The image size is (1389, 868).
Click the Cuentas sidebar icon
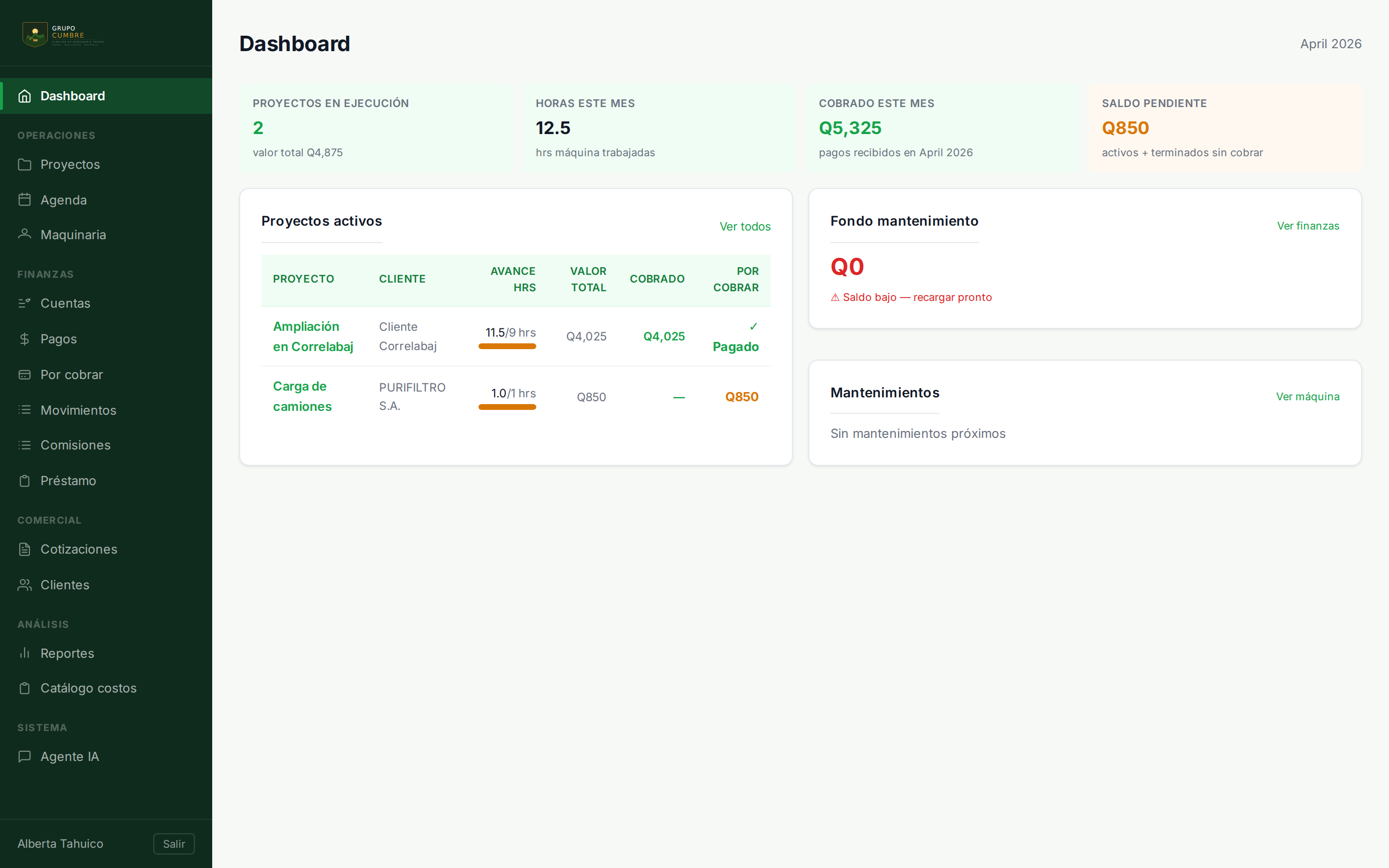click(x=24, y=303)
